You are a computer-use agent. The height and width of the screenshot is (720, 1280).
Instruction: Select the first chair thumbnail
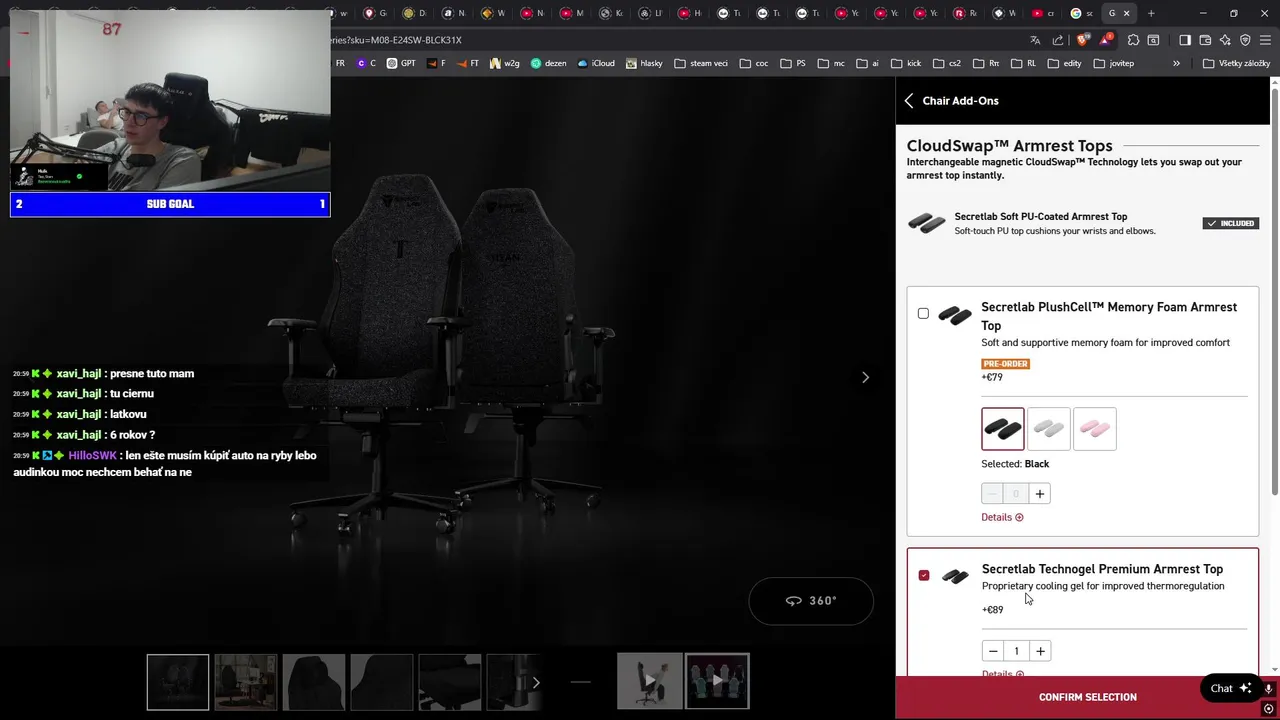coord(178,682)
